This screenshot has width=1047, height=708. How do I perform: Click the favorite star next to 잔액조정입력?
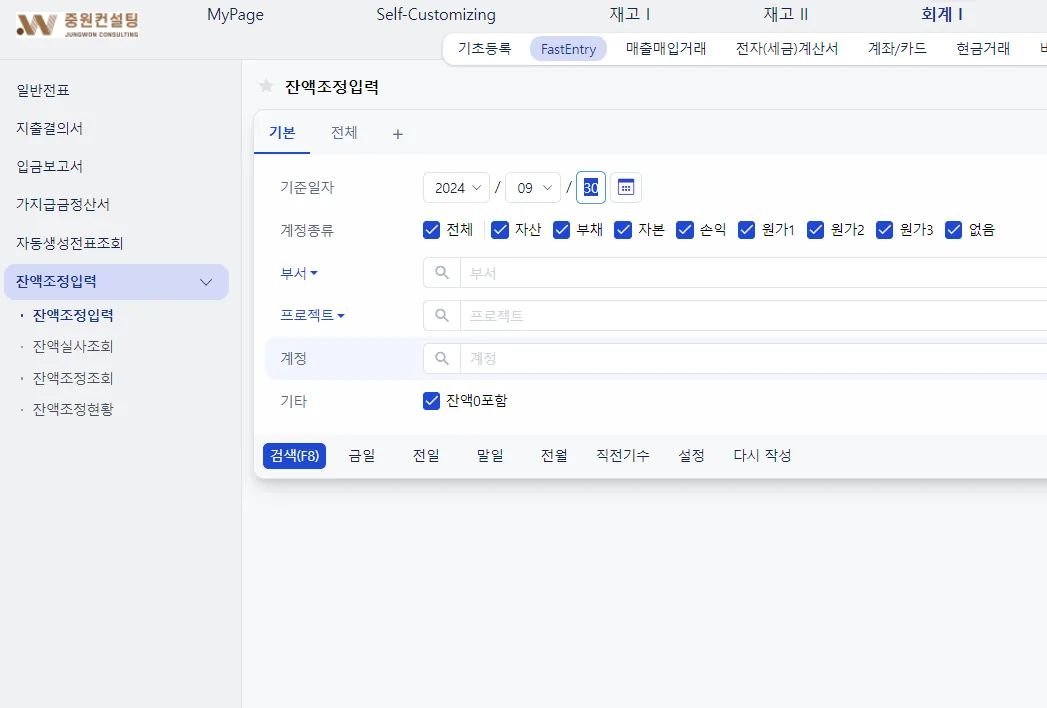[266, 85]
